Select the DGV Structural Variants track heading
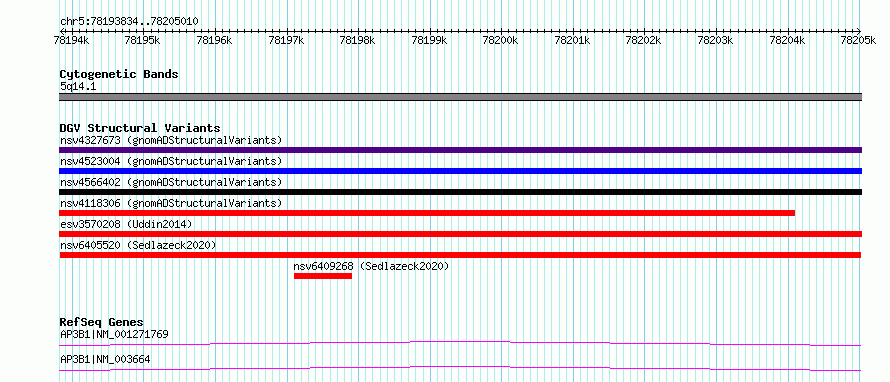The image size is (890, 382). pyautogui.click(x=140, y=128)
